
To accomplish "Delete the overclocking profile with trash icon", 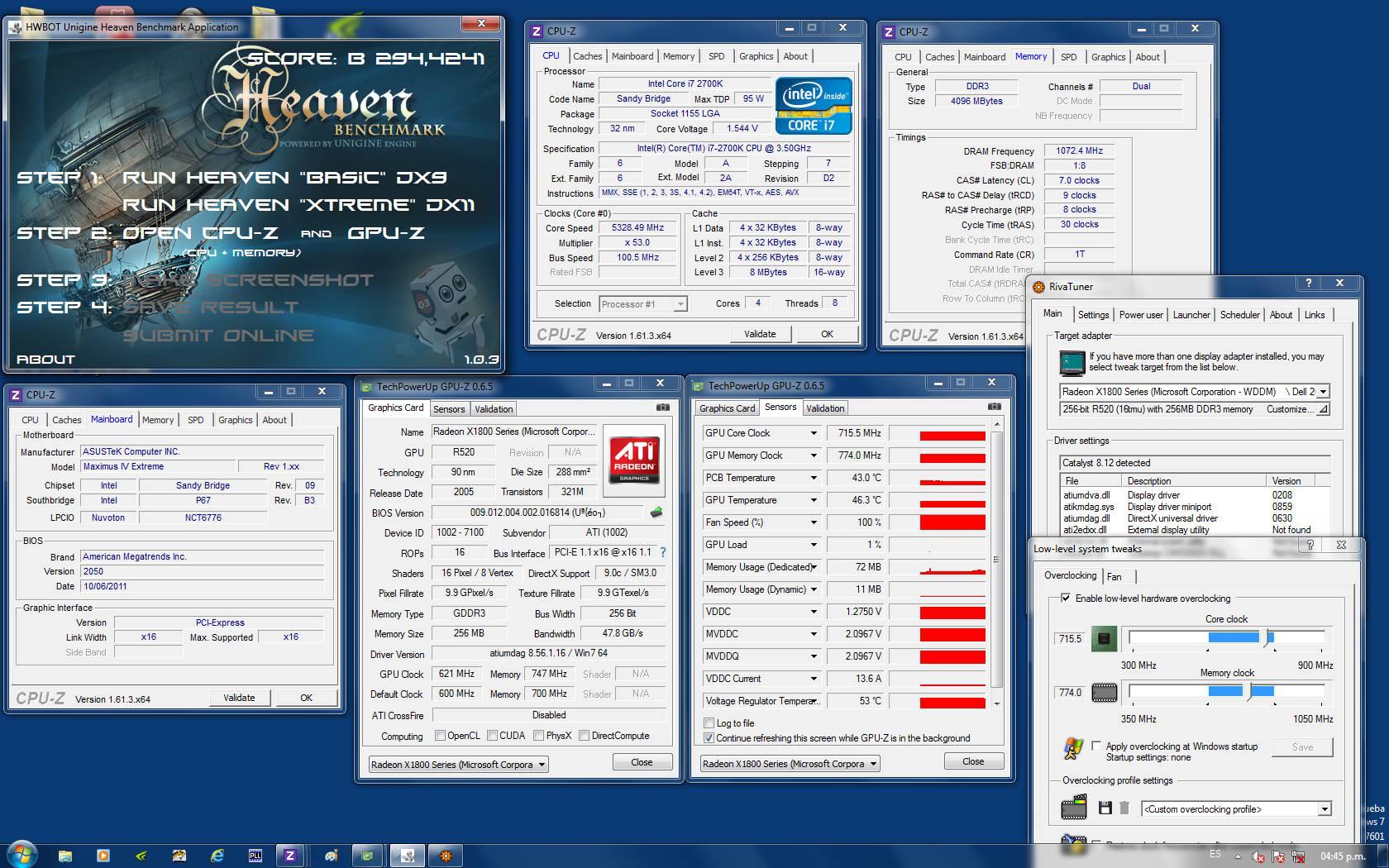I will point(1124,808).
